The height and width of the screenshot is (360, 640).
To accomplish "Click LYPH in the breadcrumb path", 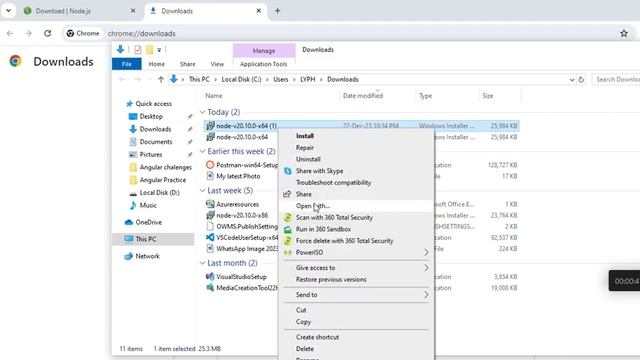I will tap(308, 80).
